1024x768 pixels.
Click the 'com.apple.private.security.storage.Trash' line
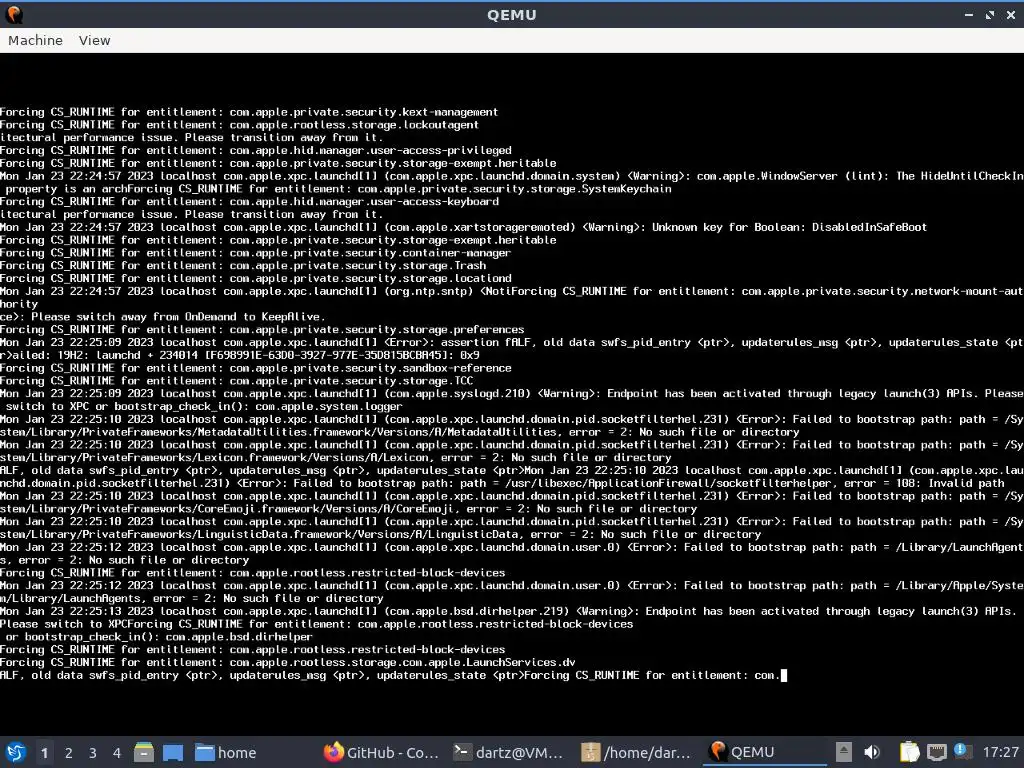(243, 265)
